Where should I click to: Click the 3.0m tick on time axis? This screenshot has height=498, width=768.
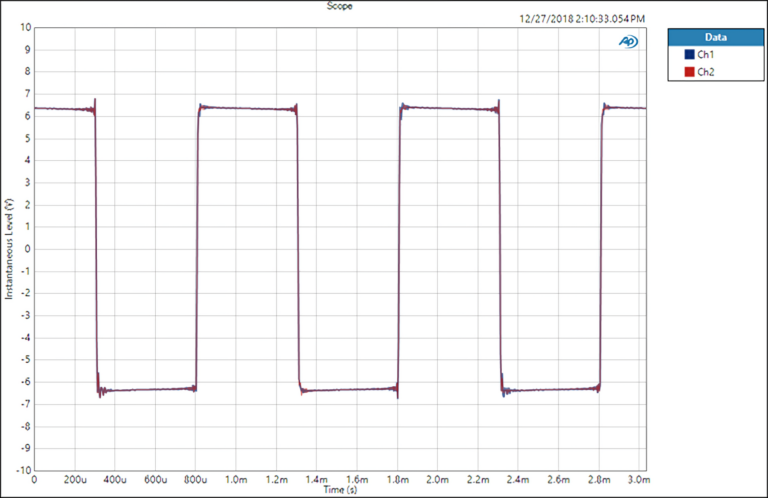coord(639,479)
